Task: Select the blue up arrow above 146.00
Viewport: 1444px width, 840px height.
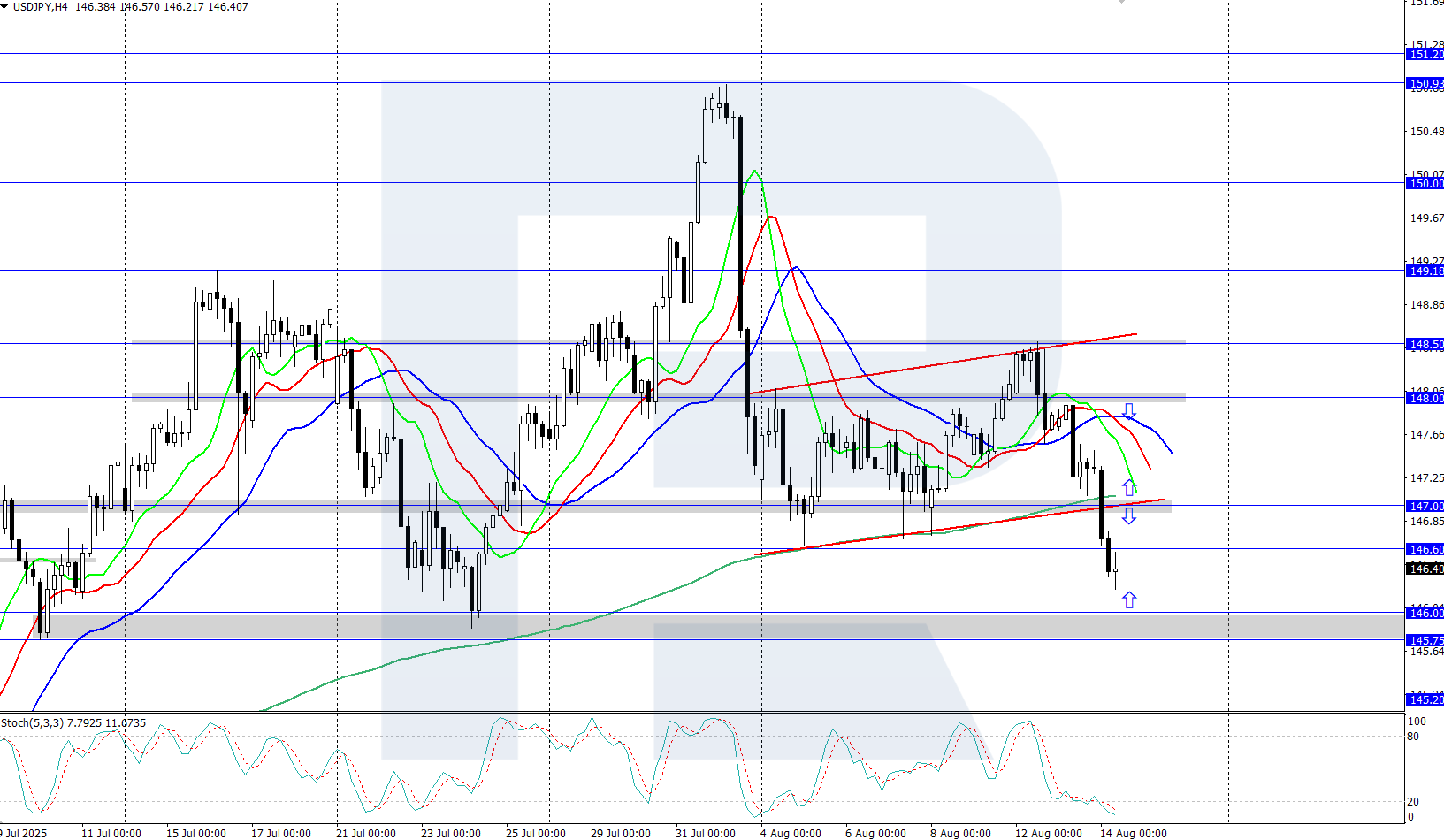Action: click(1129, 600)
